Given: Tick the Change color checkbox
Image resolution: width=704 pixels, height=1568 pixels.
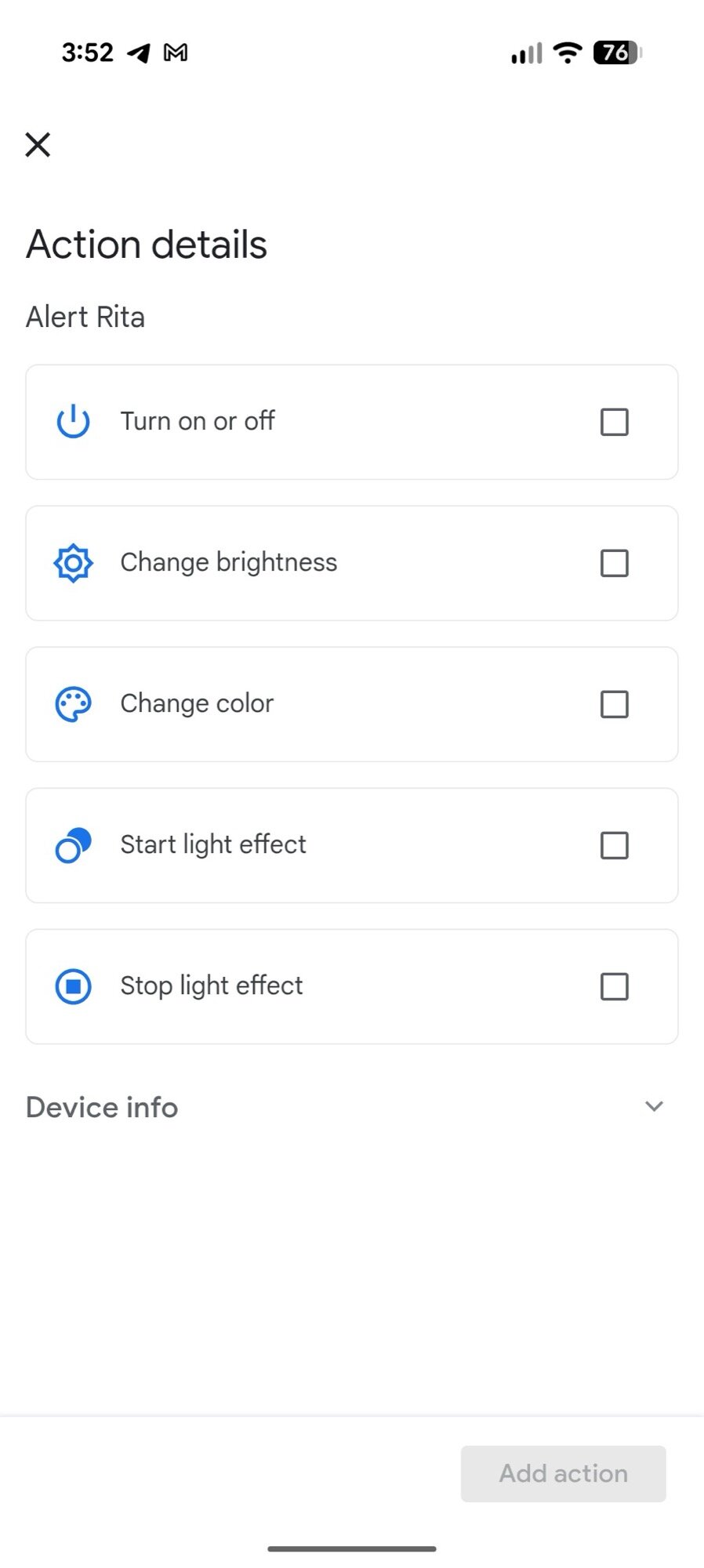Looking at the screenshot, I should point(614,704).
